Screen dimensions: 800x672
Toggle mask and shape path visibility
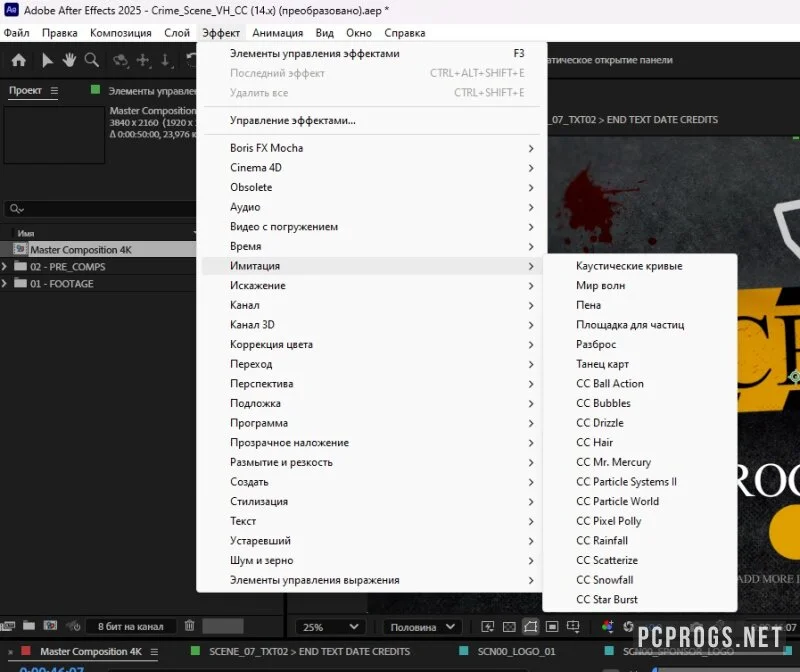[x=531, y=627]
